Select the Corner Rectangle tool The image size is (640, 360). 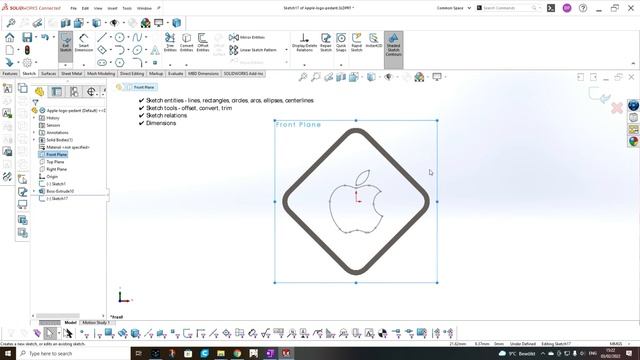[x=102, y=50]
